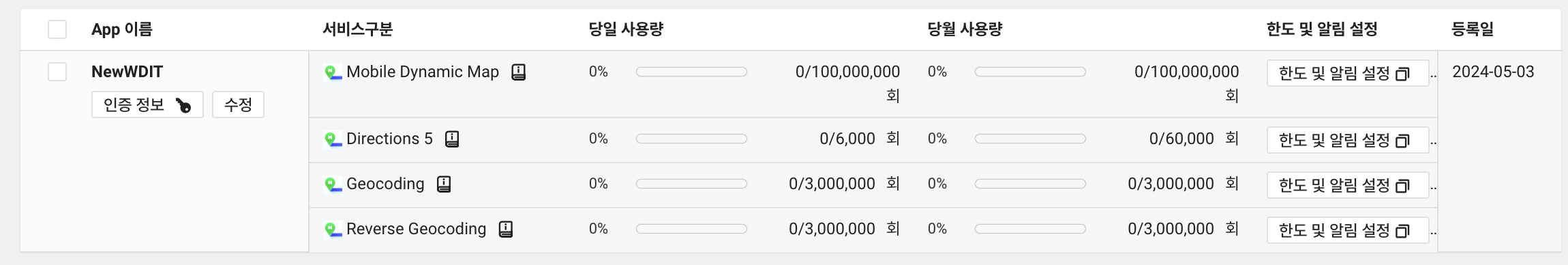Click the map pin icon beside Directions 5

333,139
